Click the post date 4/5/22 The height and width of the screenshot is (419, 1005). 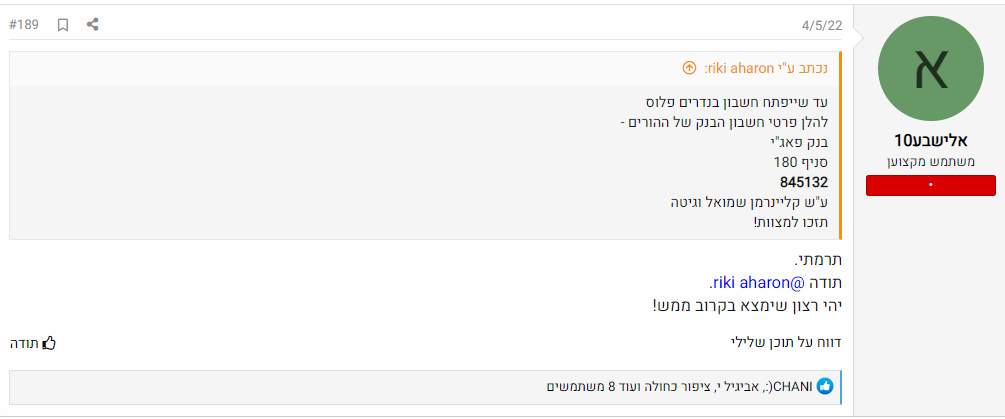[822, 24]
